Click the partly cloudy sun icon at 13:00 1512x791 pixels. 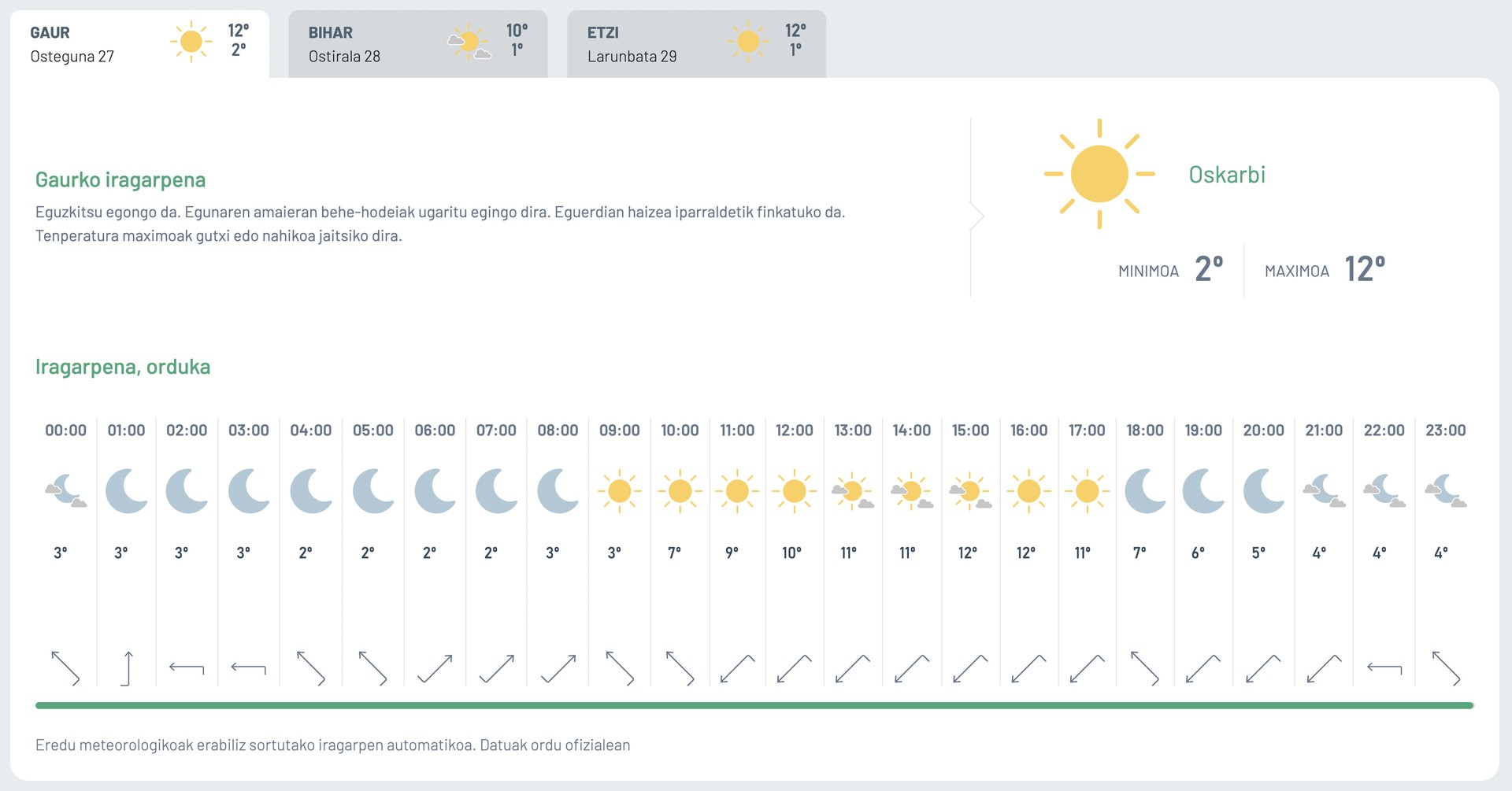point(853,492)
